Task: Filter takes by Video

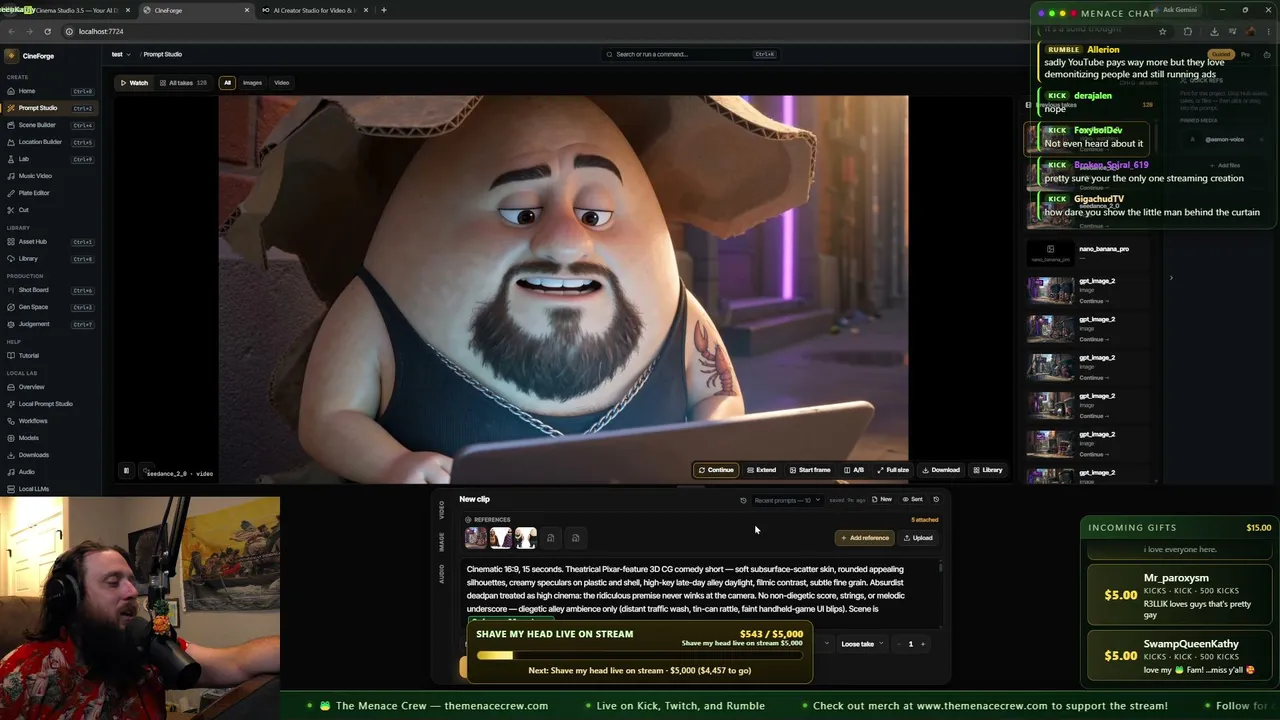Action: coord(282,83)
